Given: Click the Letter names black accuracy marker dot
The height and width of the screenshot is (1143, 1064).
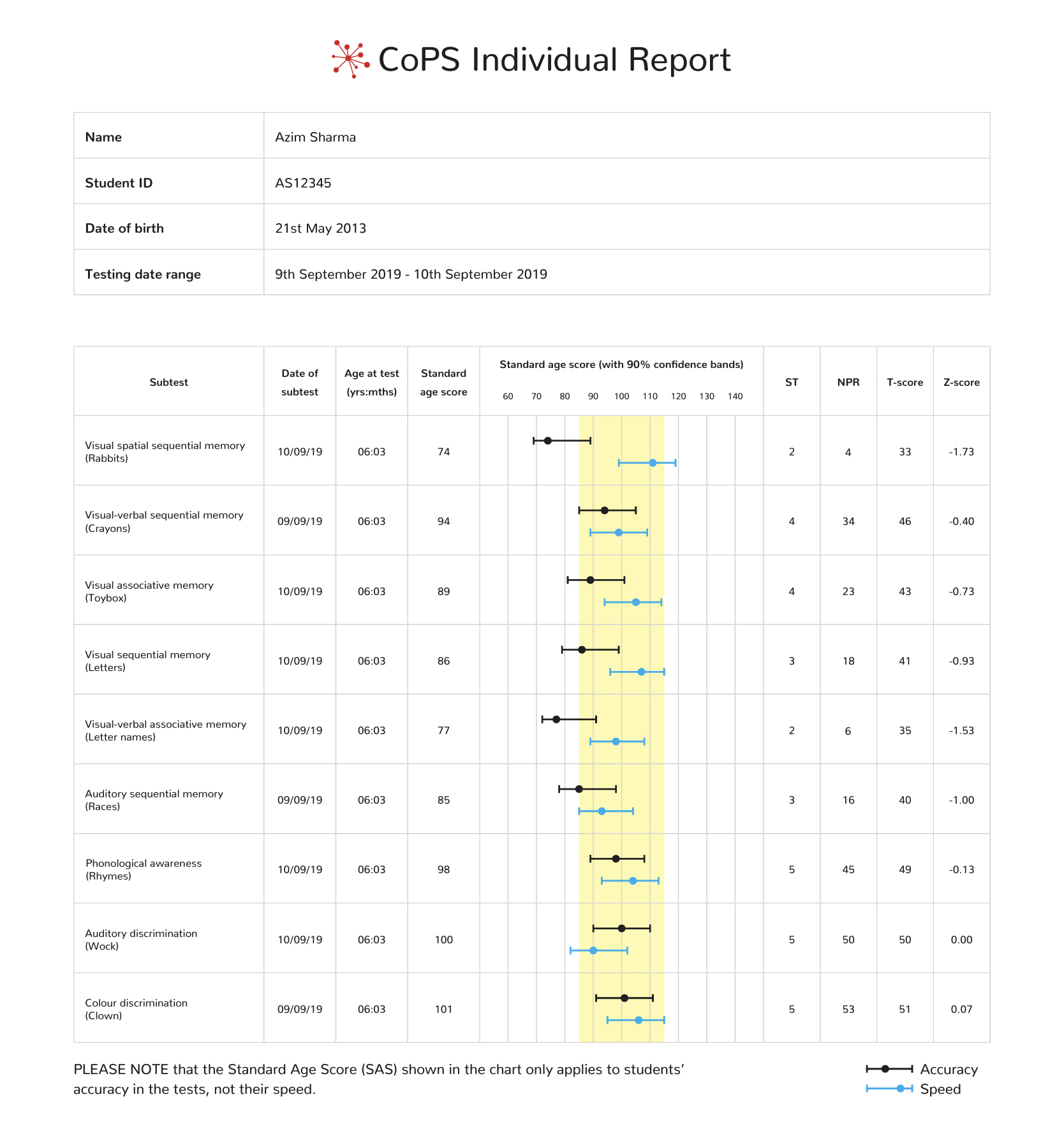Looking at the screenshot, I should 556,719.
